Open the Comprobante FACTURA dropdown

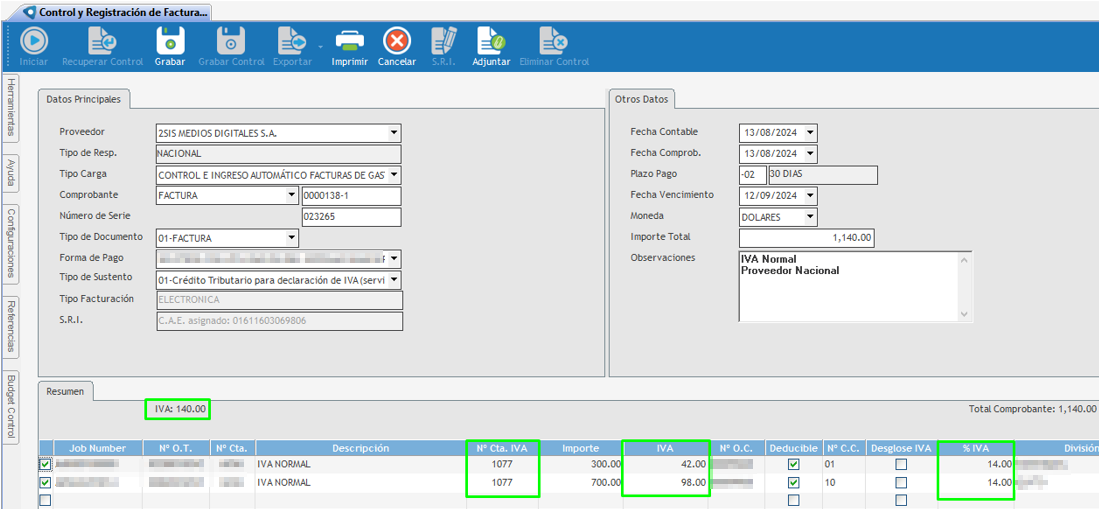point(292,196)
